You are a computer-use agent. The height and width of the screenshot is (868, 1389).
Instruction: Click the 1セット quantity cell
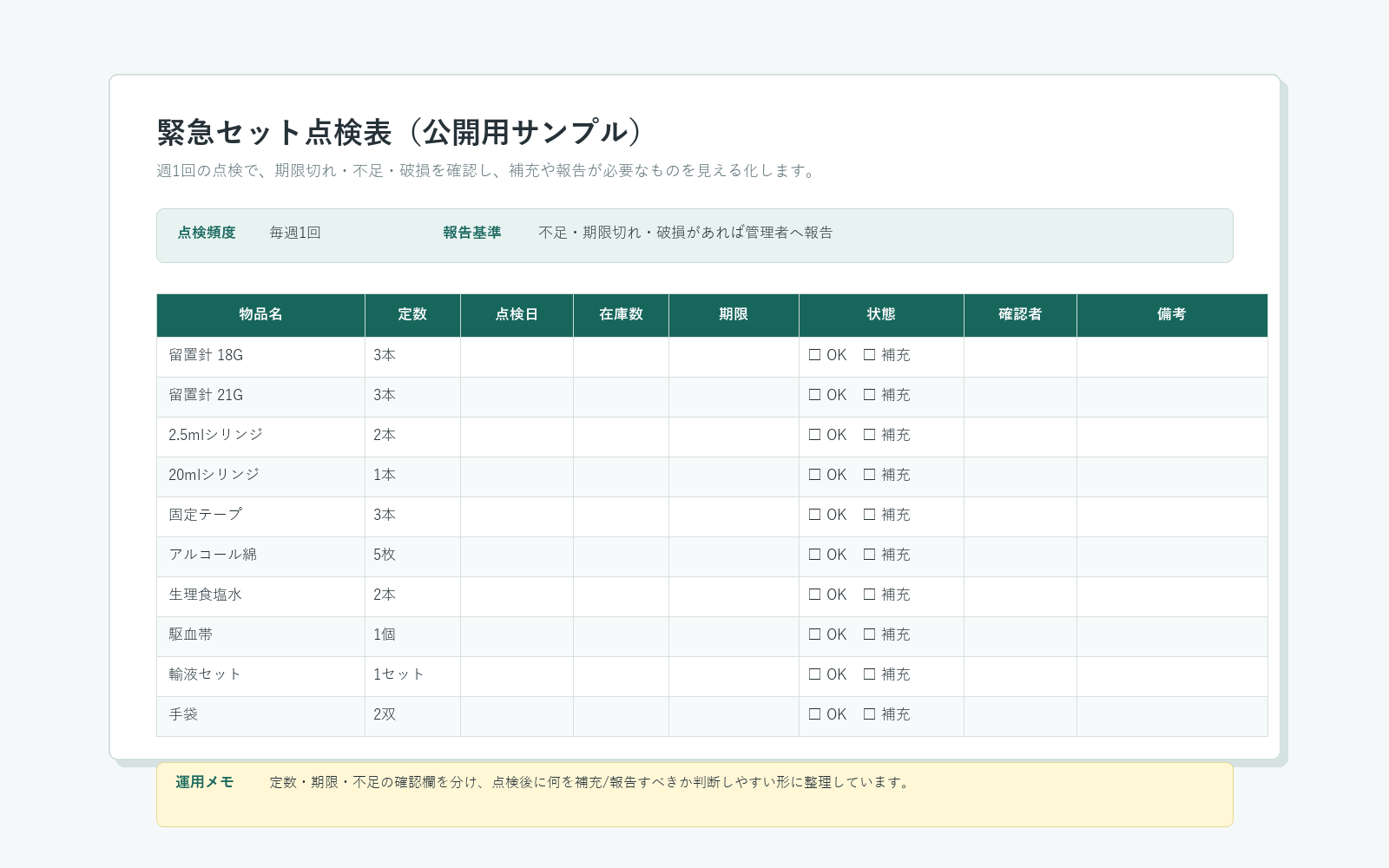(x=412, y=676)
